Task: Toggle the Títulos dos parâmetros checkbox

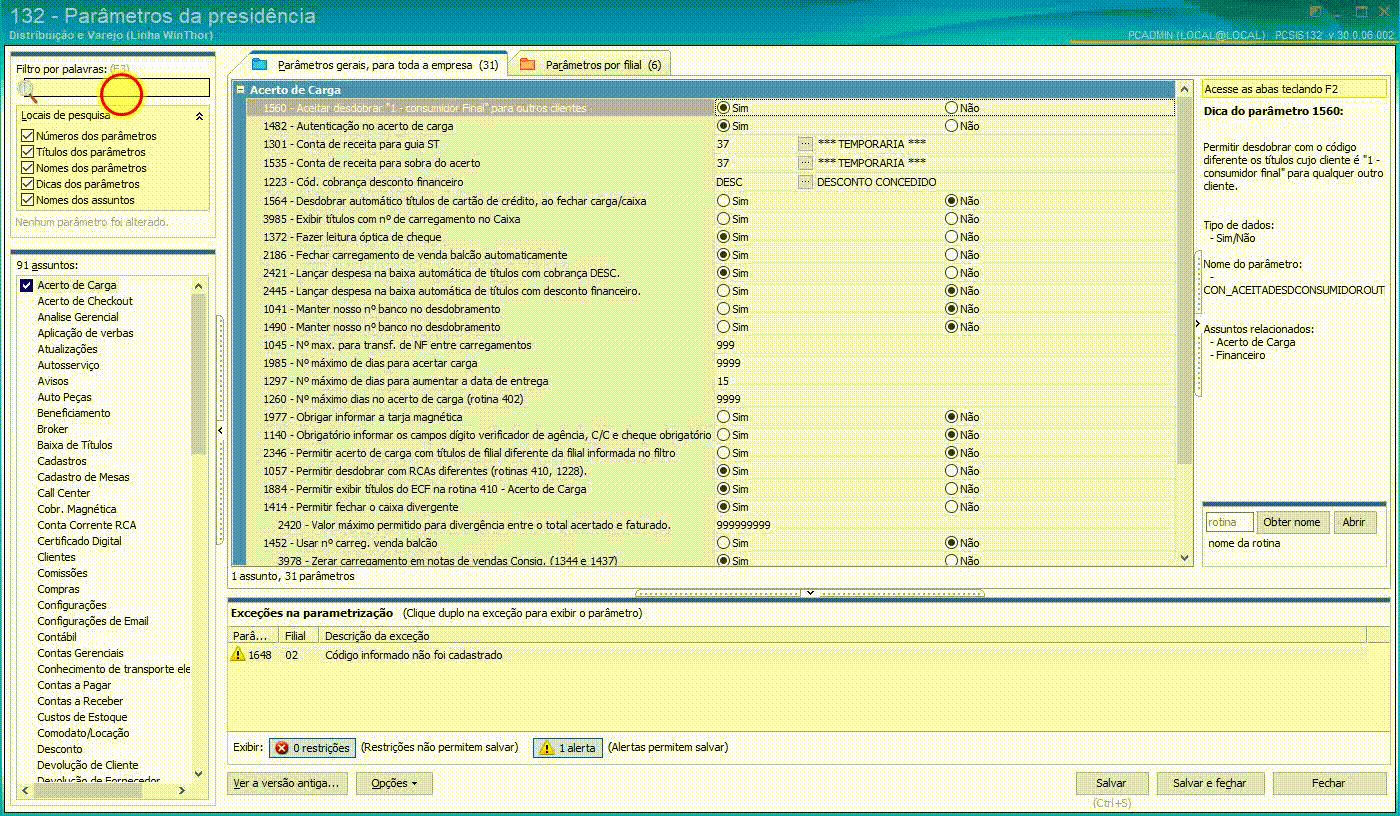Action: pyautogui.click(x=28, y=152)
